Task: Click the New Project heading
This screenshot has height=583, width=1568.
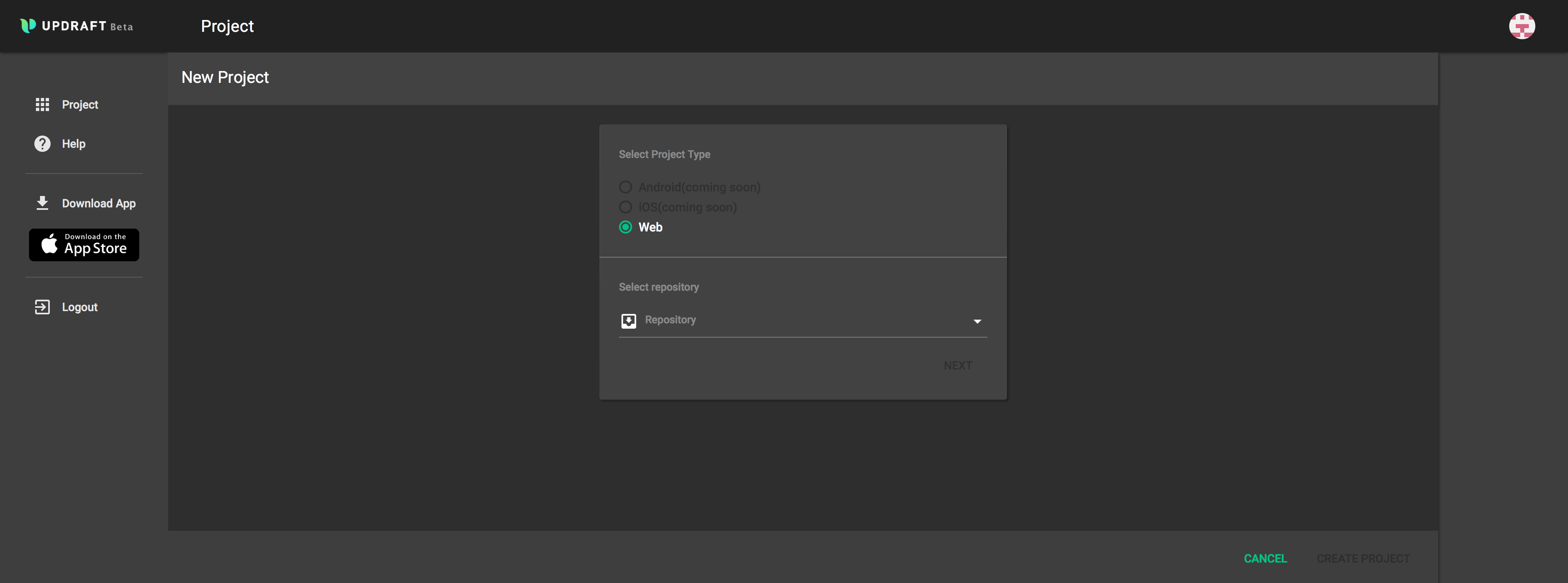Action: pyautogui.click(x=225, y=77)
